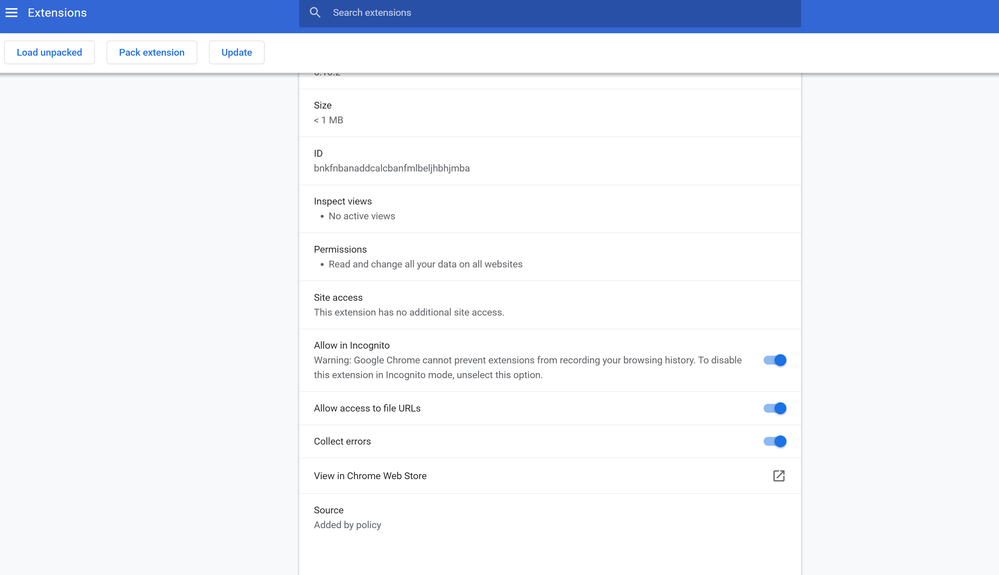Focus the Search extensions field
Screen dimensions: 999x575
click(560, 13)
